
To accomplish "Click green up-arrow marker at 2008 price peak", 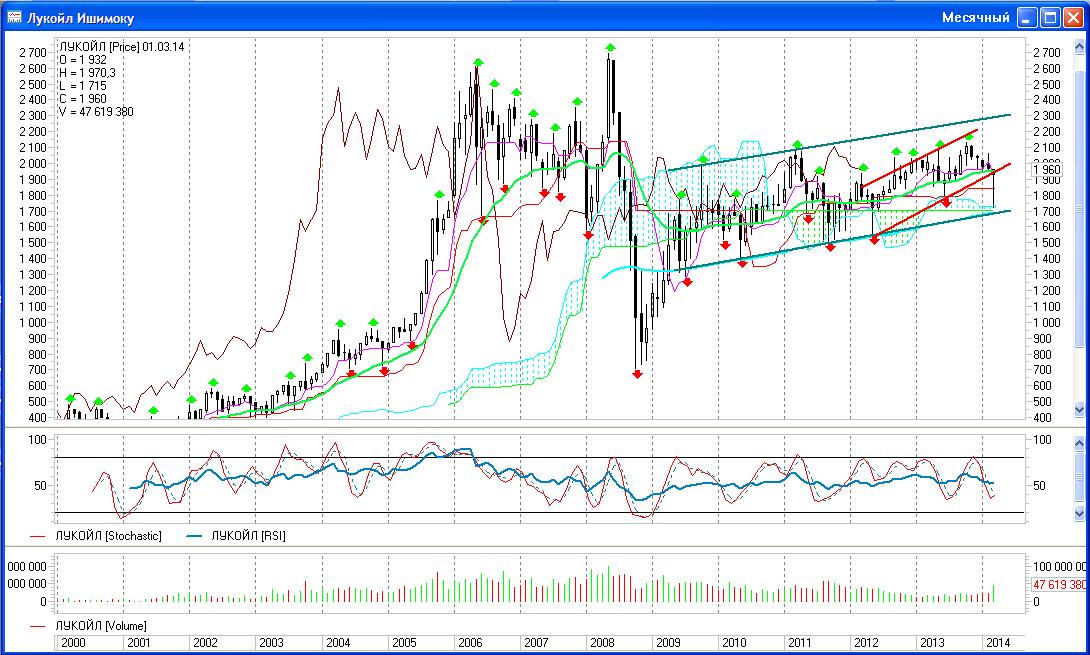I will [x=610, y=47].
